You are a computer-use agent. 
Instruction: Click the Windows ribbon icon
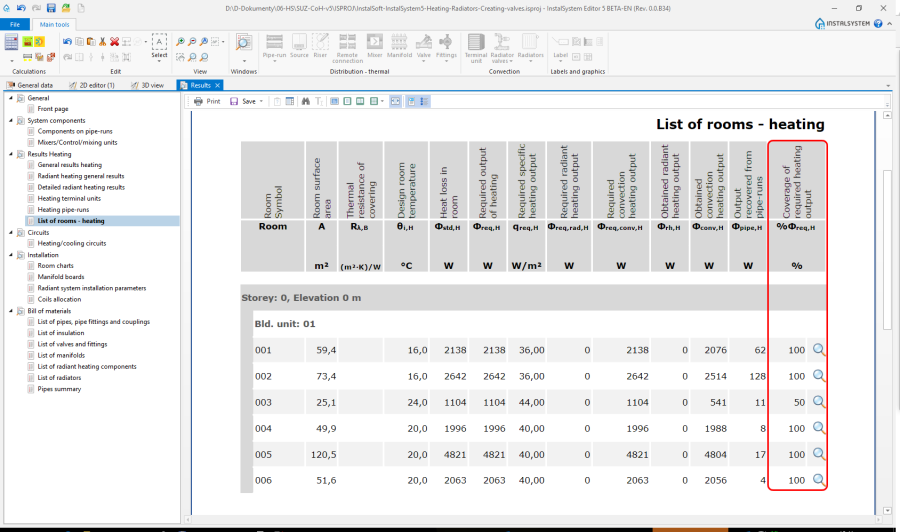coord(244,44)
